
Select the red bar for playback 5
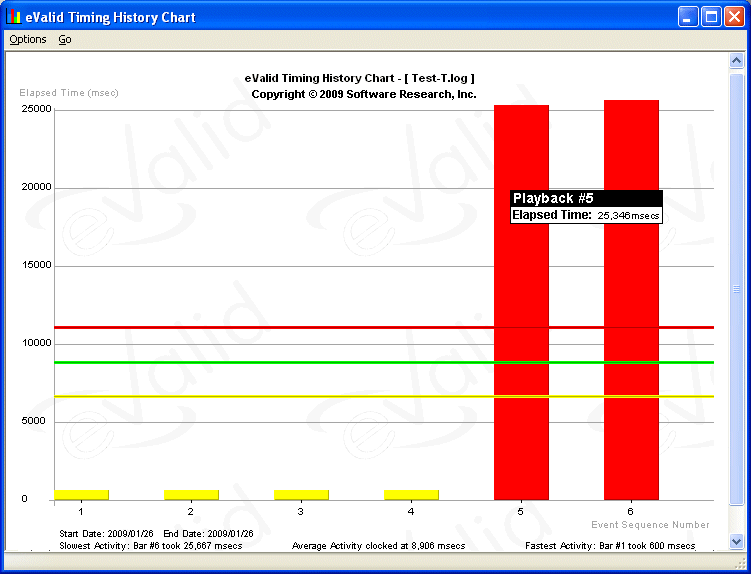click(x=521, y=302)
